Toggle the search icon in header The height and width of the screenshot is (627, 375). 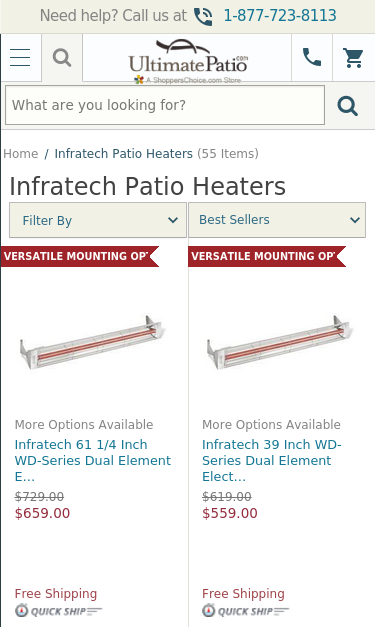[x=62, y=58]
